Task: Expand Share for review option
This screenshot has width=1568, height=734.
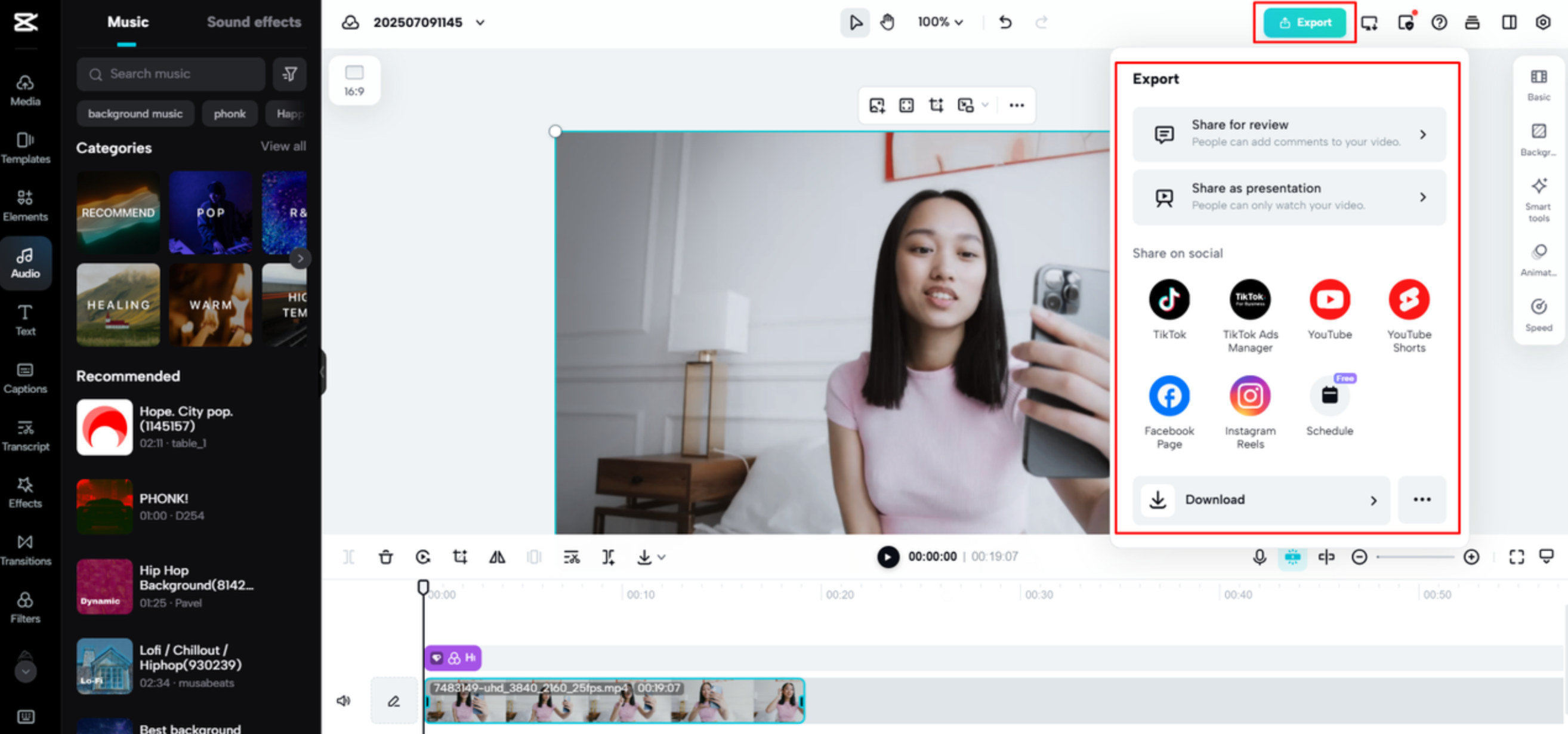Action: [1289, 134]
